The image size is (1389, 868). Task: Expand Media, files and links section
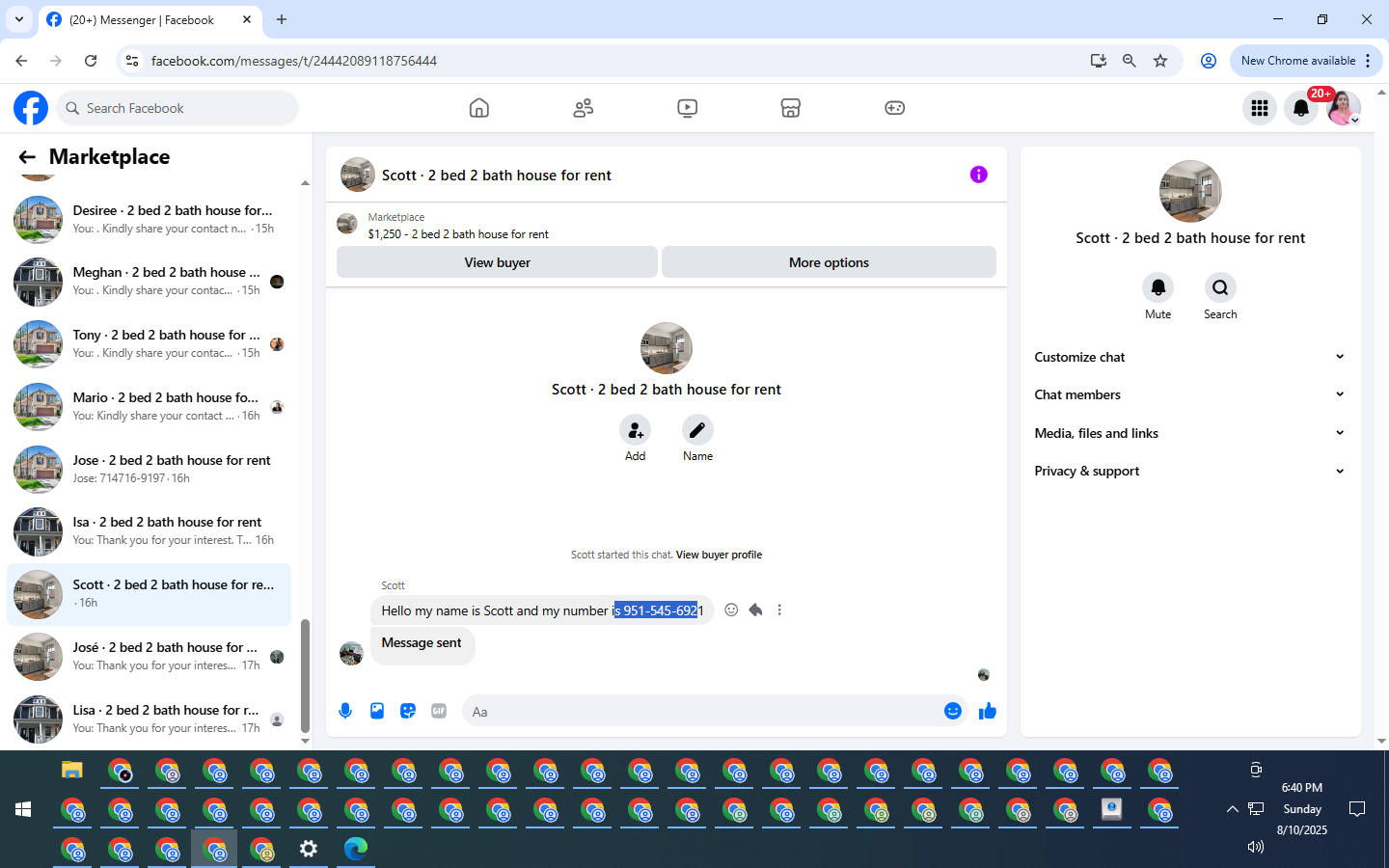pos(1189,433)
